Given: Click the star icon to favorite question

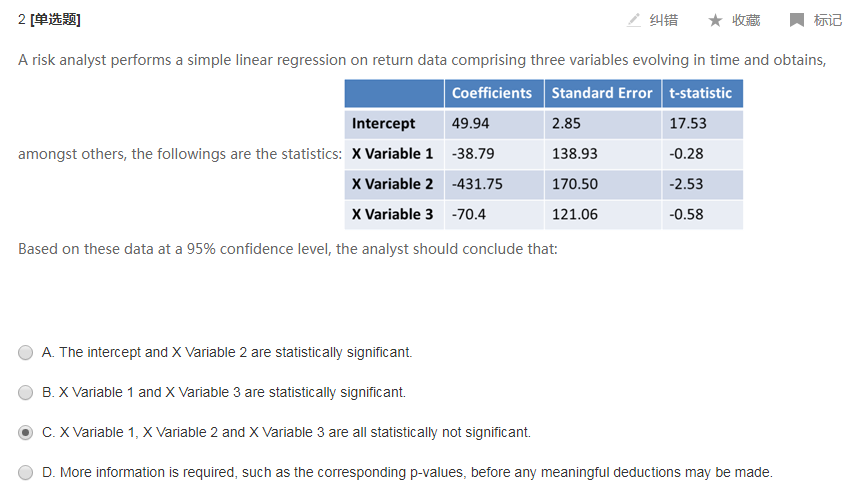Looking at the screenshot, I should coord(715,21).
